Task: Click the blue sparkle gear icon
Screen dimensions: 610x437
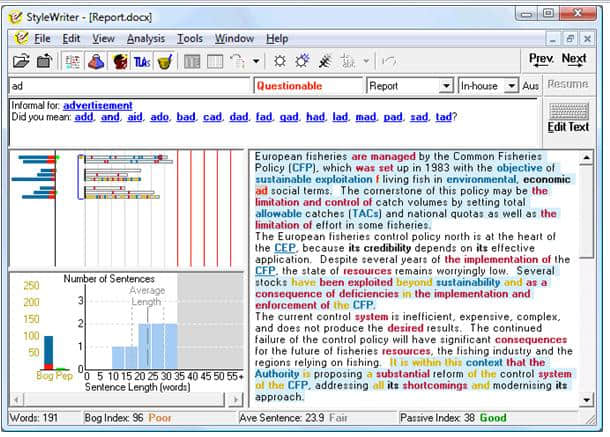Action: click(302, 61)
